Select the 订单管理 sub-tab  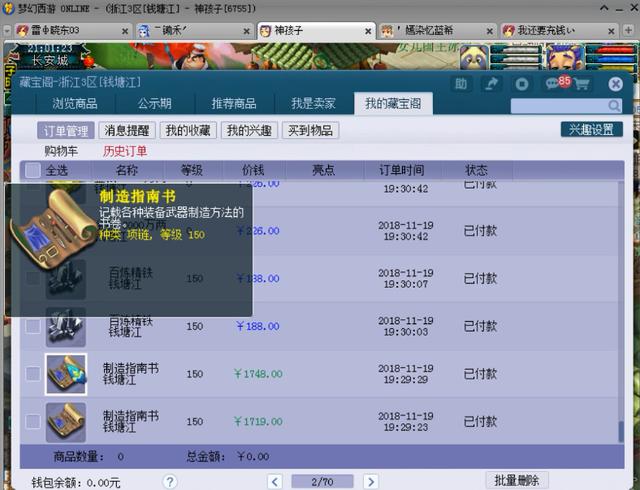[x=66, y=131]
